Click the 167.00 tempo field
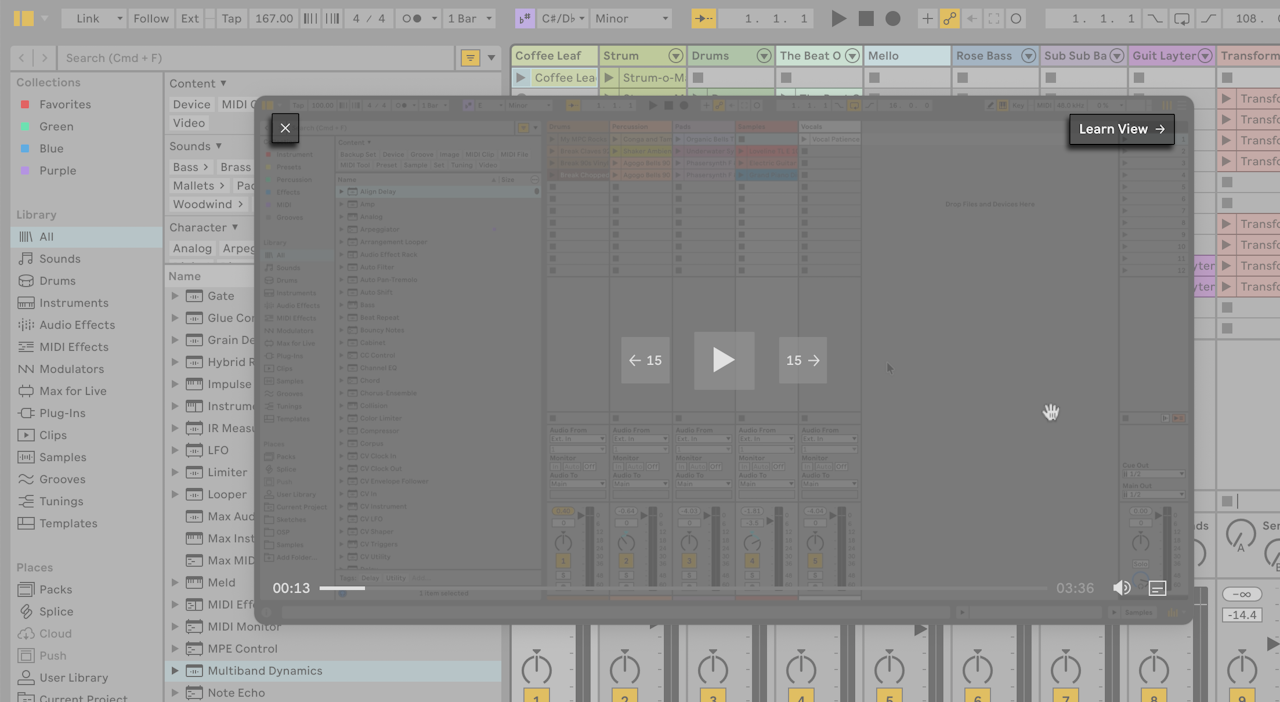Screen dimensions: 1280x702 [273, 18]
